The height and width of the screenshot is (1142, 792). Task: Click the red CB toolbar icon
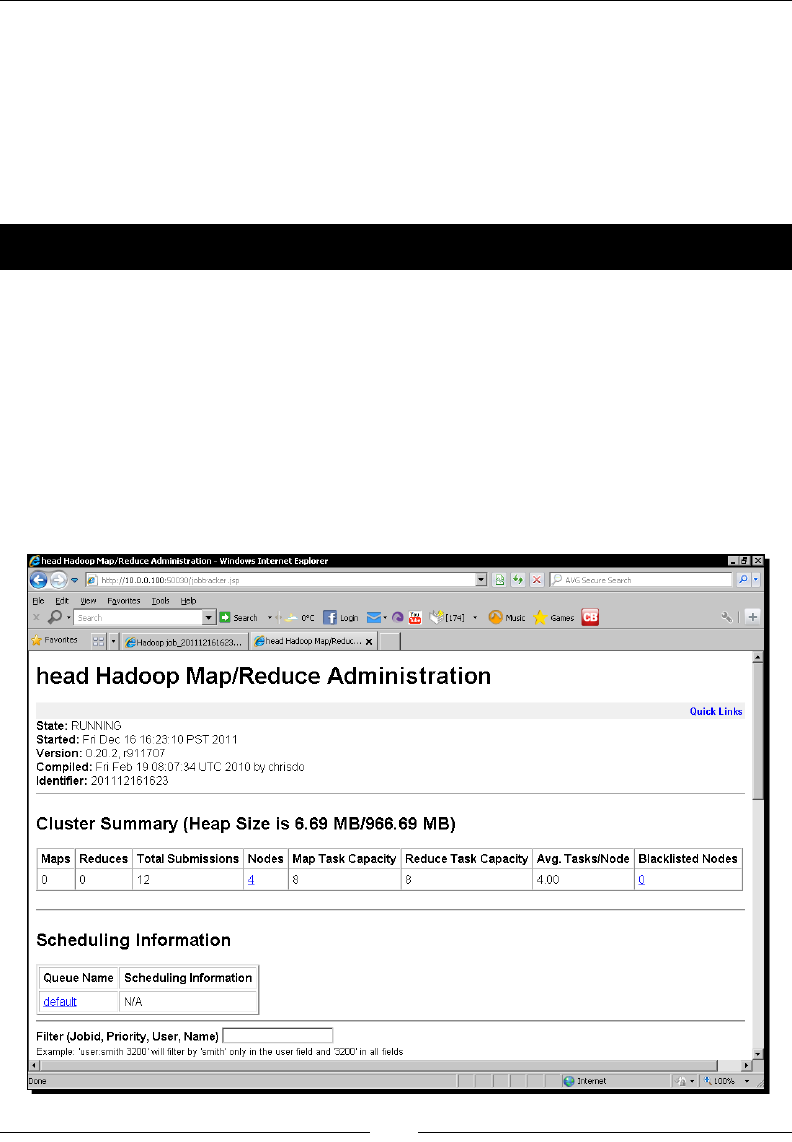click(x=590, y=617)
